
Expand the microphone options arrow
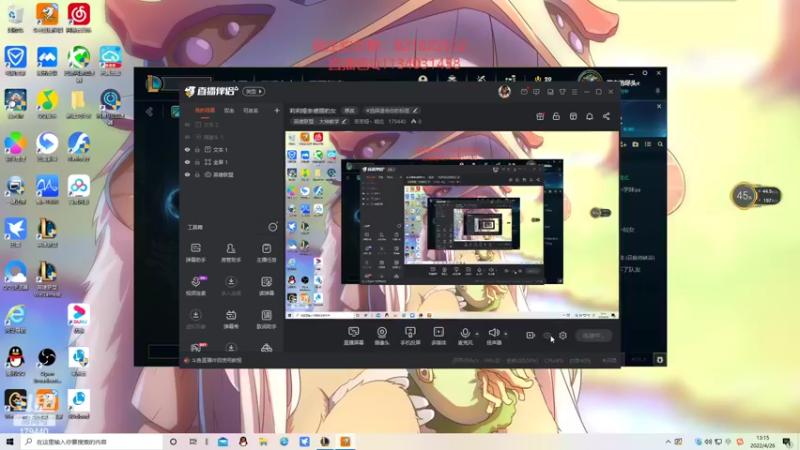pyautogui.click(x=477, y=334)
